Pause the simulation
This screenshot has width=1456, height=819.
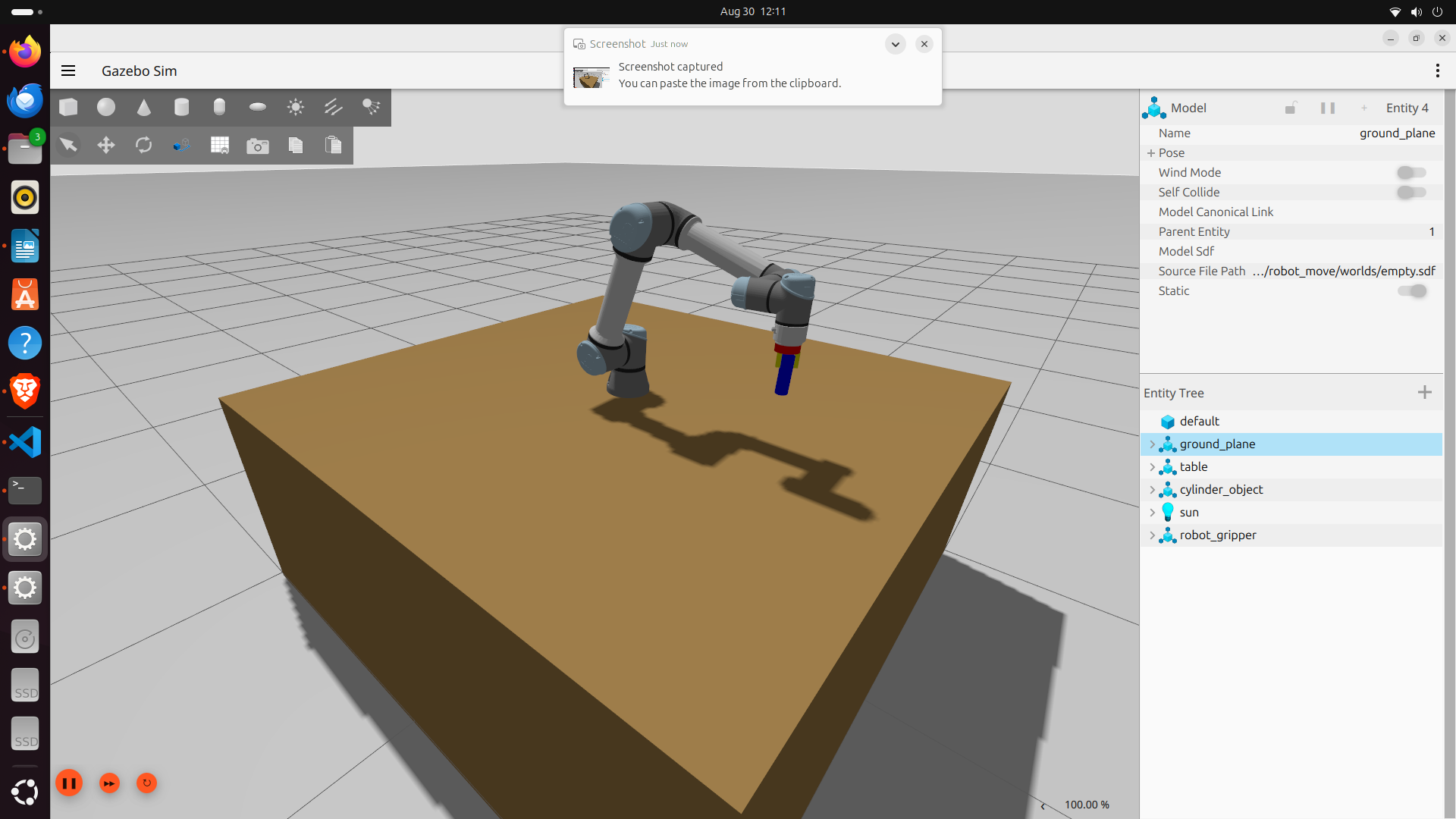pyautogui.click(x=69, y=783)
